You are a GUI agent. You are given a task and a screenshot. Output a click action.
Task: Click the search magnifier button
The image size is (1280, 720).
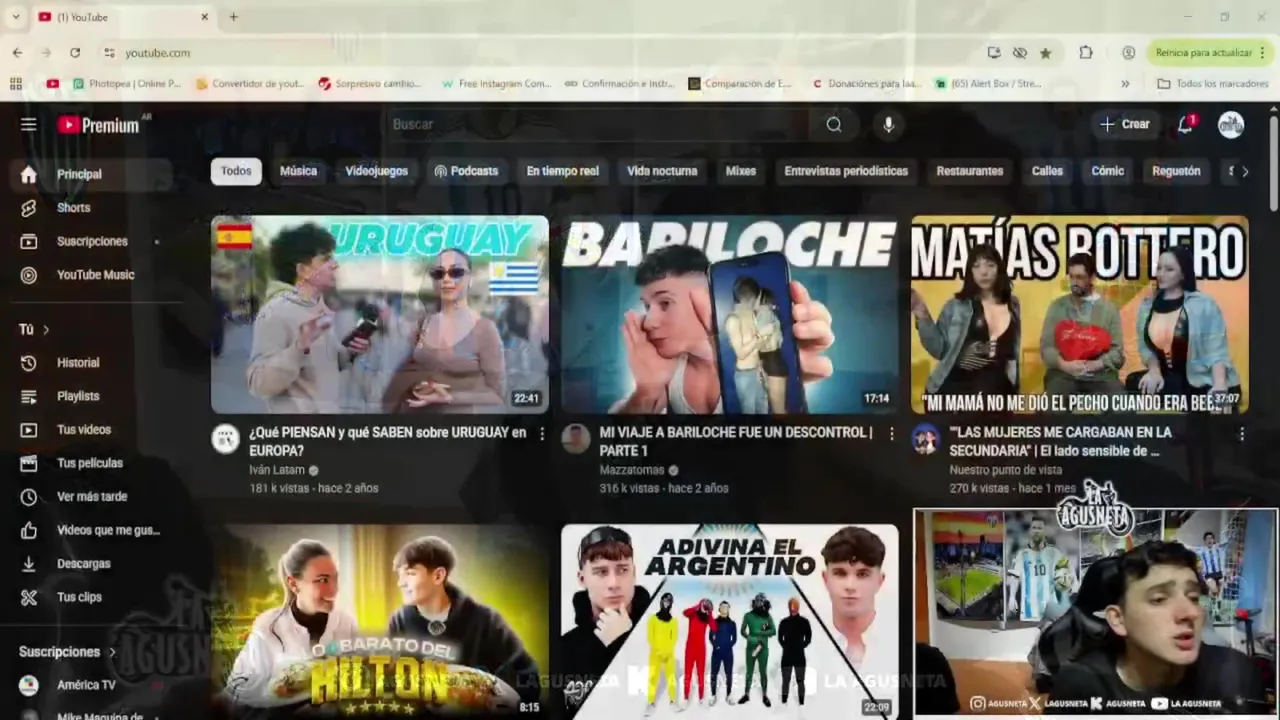point(834,124)
